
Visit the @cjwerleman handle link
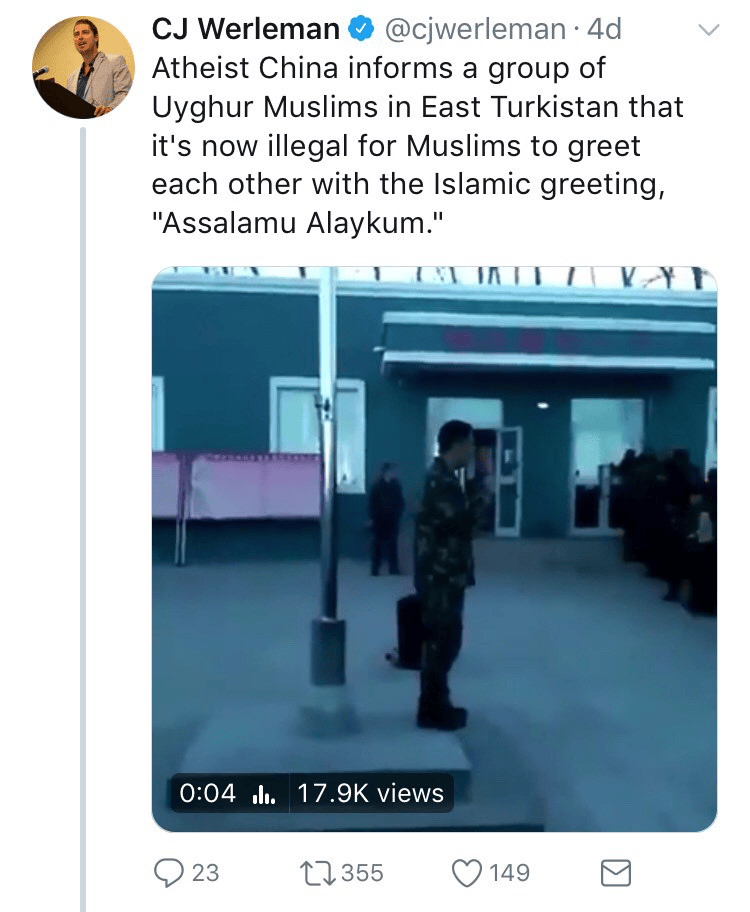coord(474,30)
